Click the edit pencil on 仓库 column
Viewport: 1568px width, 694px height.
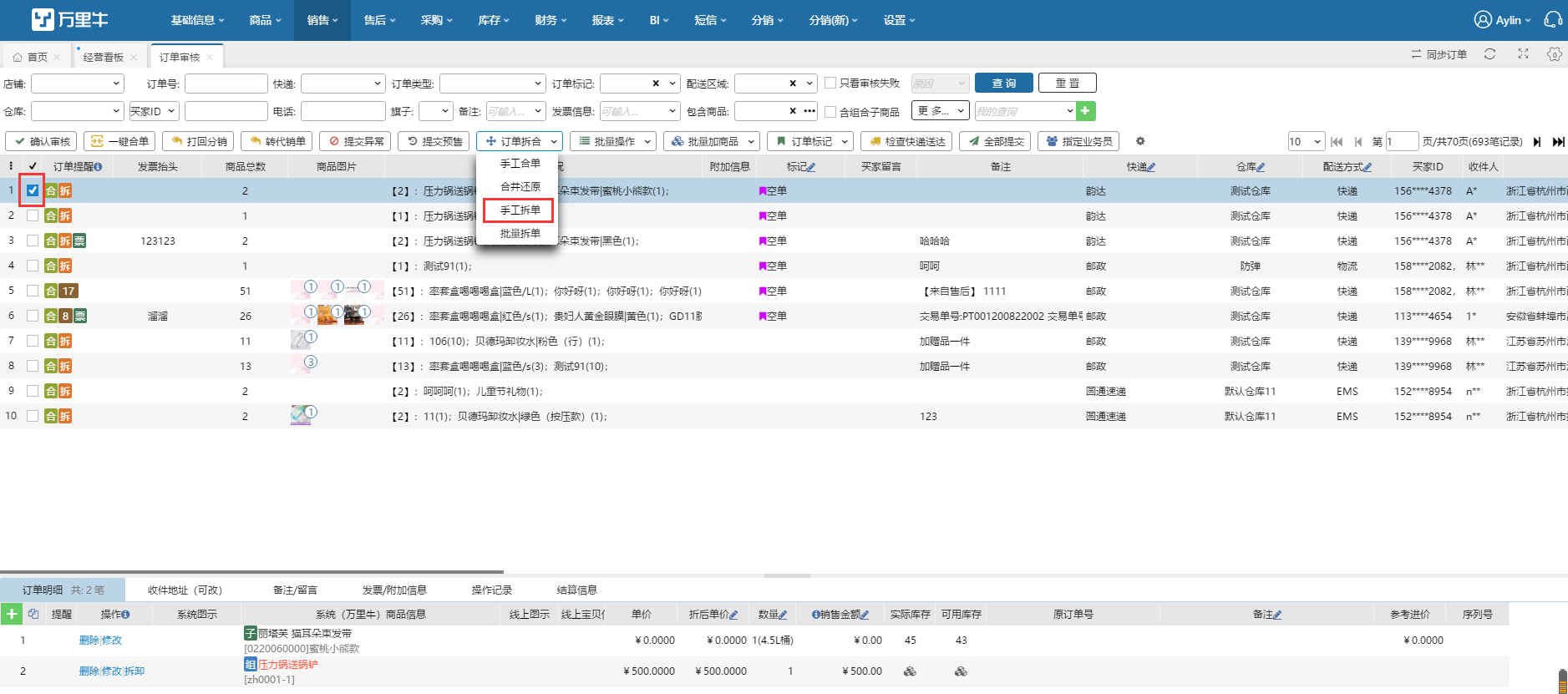pos(1261,167)
